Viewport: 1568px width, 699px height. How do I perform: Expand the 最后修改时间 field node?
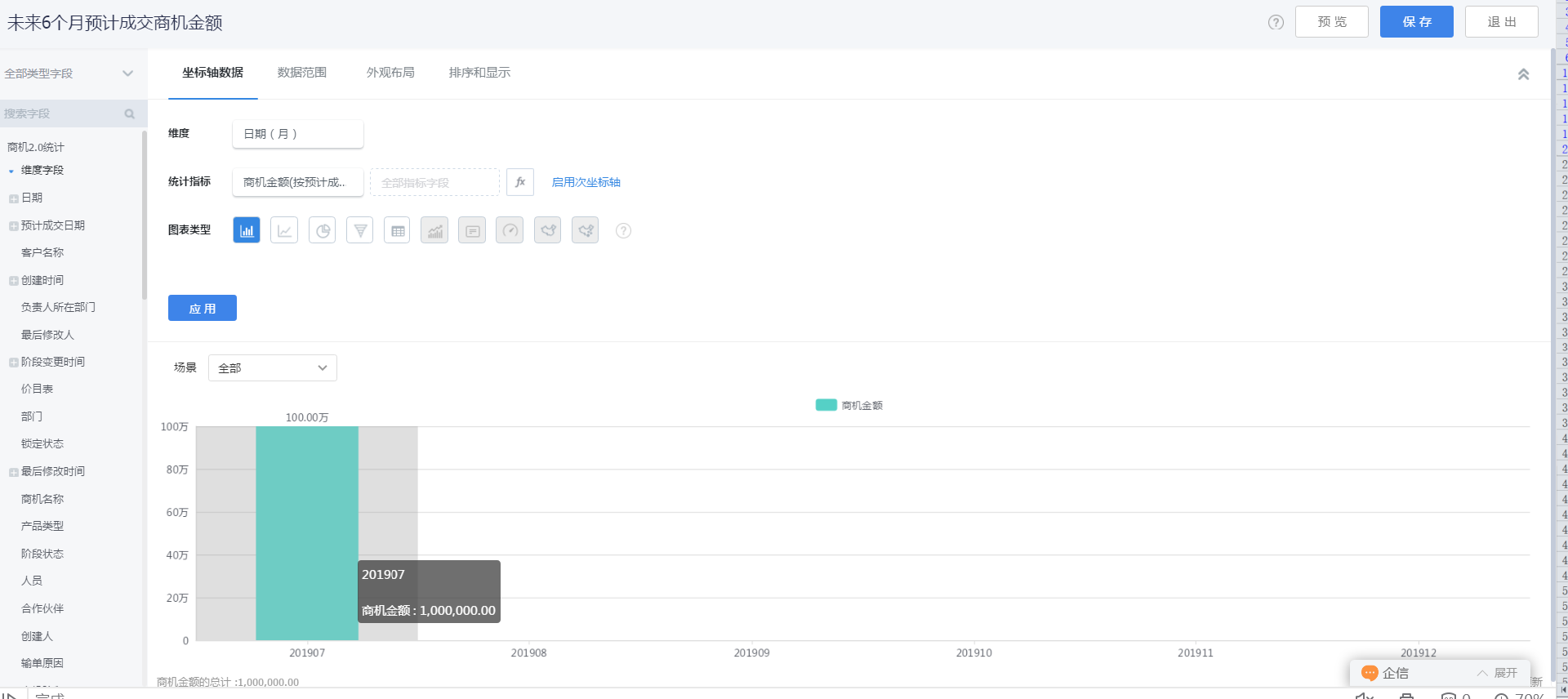tap(14, 472)
